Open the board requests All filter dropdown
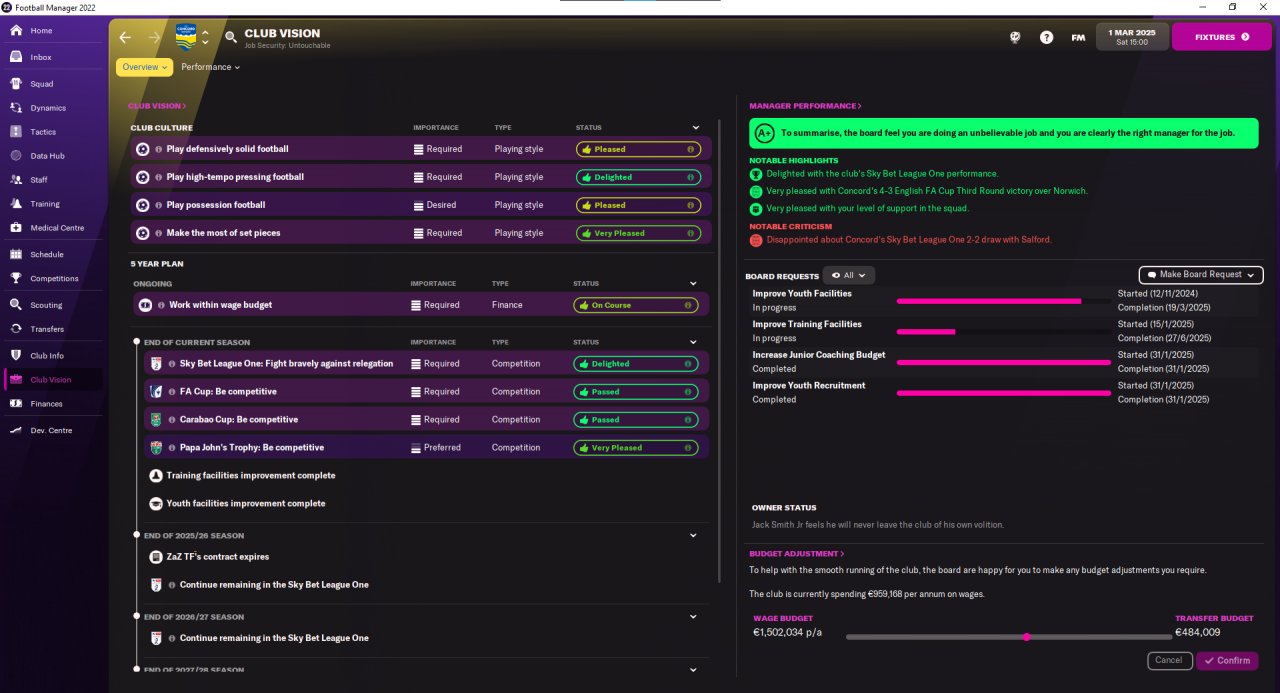This screenshot has width=1280, height=693. pyautogui.click(x=849, y=275)
